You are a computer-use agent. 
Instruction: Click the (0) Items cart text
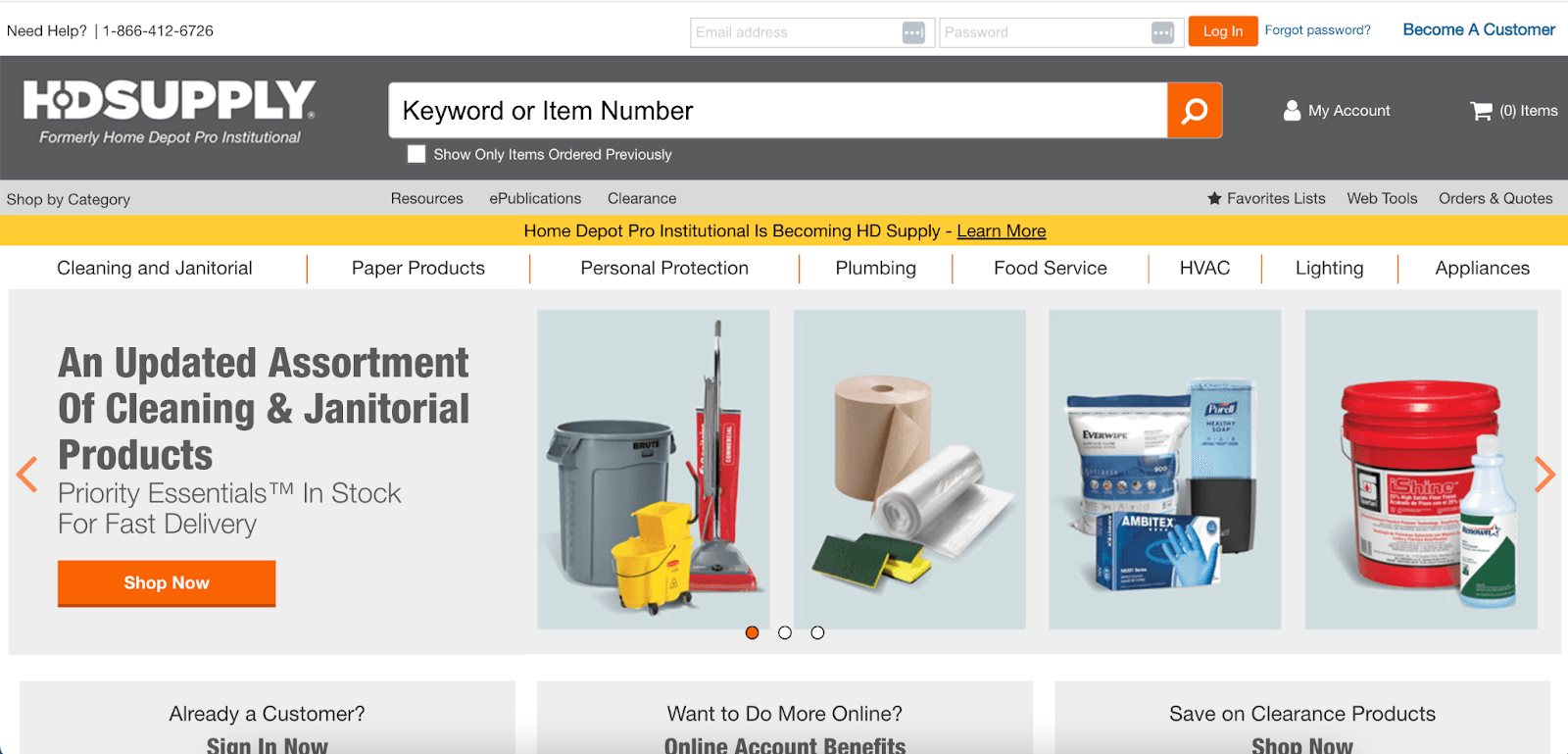tap(1529, 111)
